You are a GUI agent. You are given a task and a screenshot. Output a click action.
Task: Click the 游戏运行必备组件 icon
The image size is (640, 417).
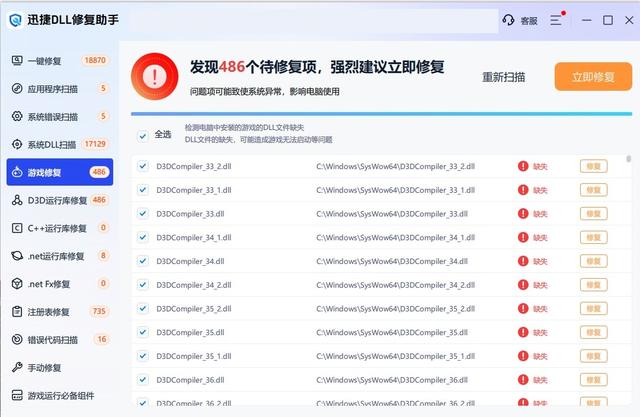[x=17, y=395]
